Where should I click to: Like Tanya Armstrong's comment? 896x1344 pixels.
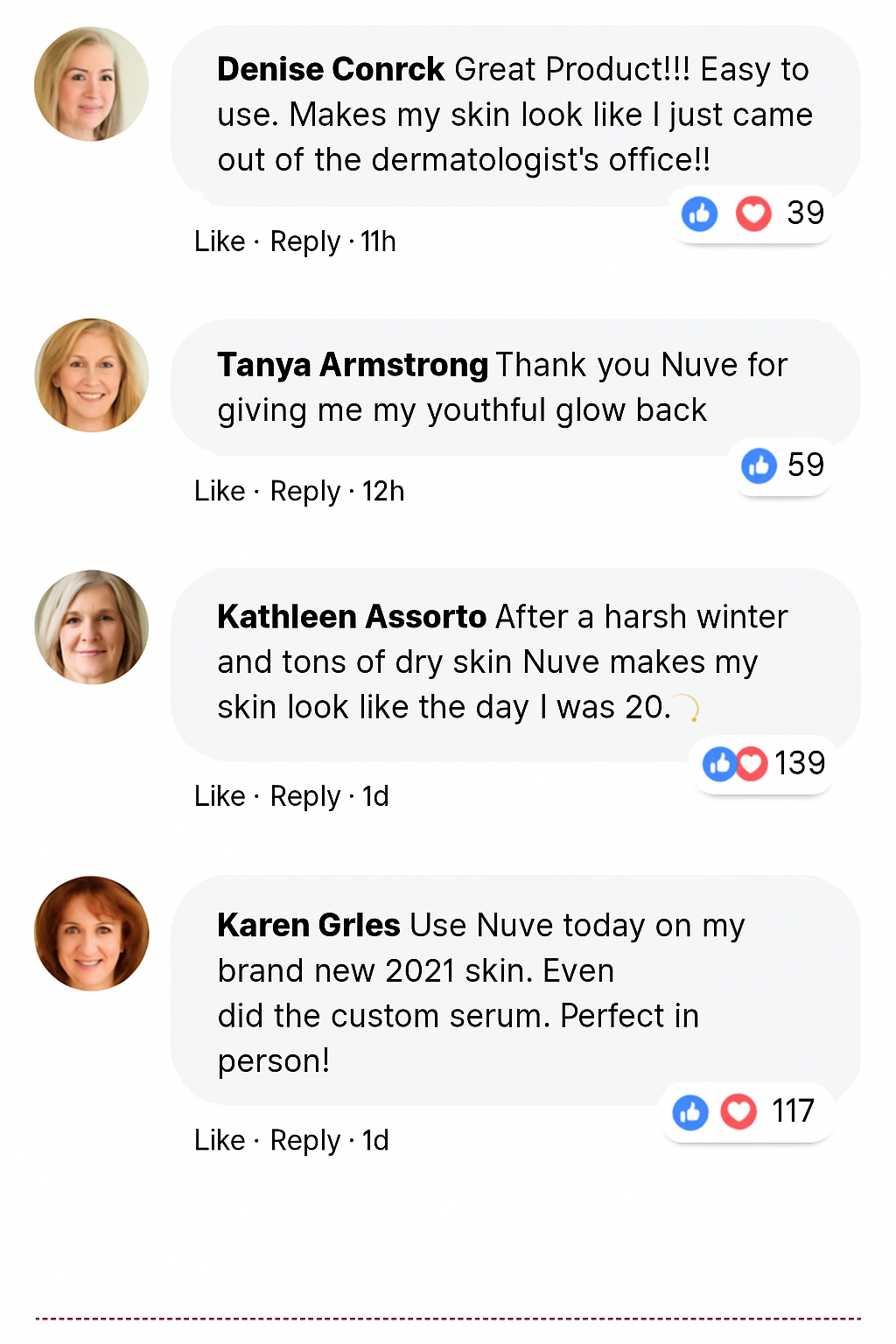pyautogui.click(x=220, y=492)
